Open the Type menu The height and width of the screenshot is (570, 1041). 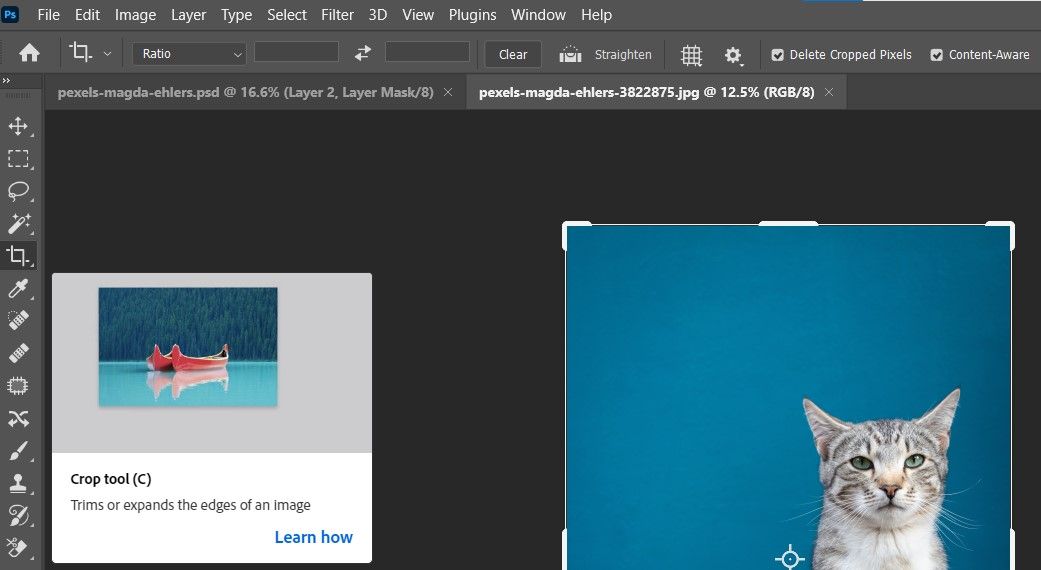(x=236, y=15)
